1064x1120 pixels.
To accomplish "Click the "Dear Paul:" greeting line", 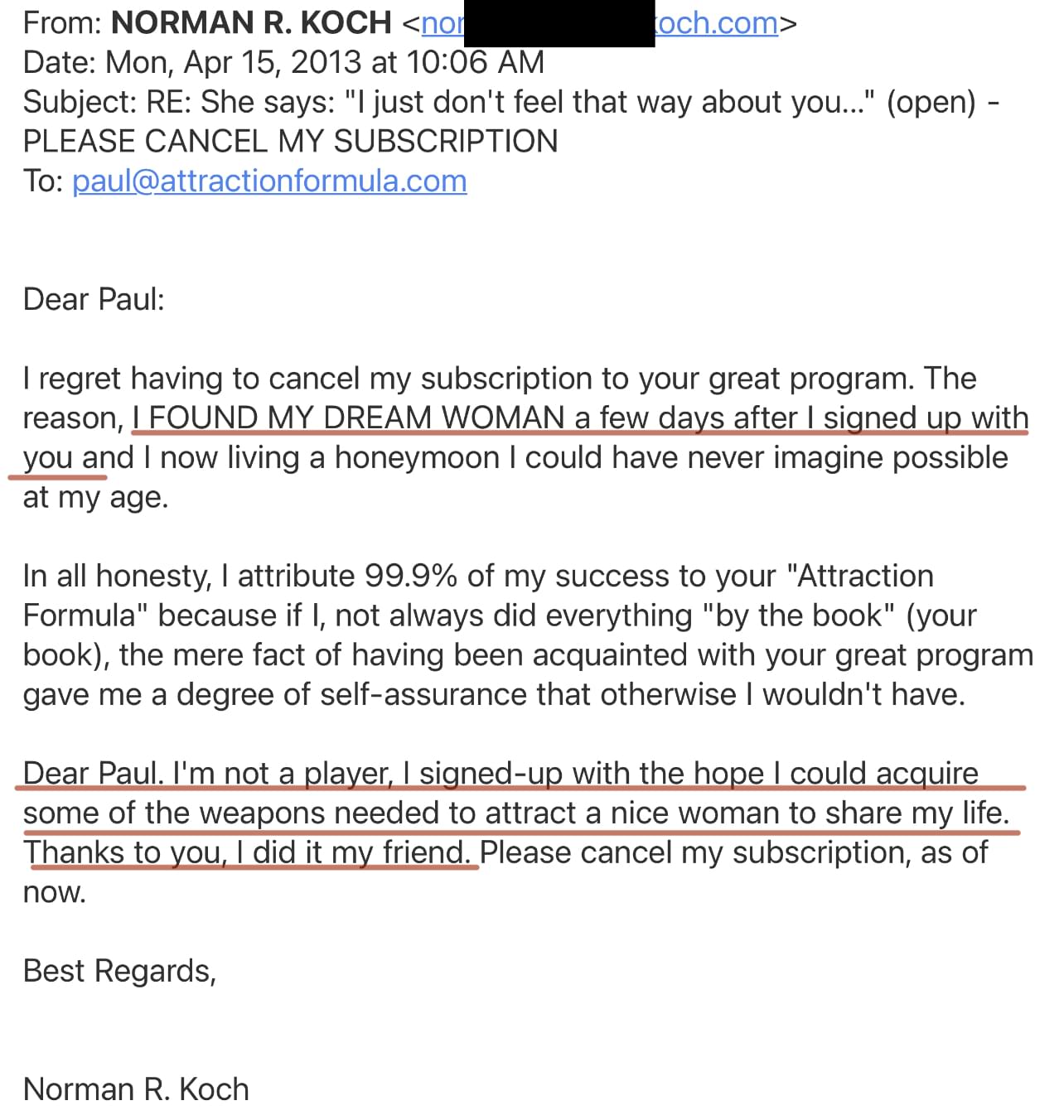I will (x=94, y=299).
